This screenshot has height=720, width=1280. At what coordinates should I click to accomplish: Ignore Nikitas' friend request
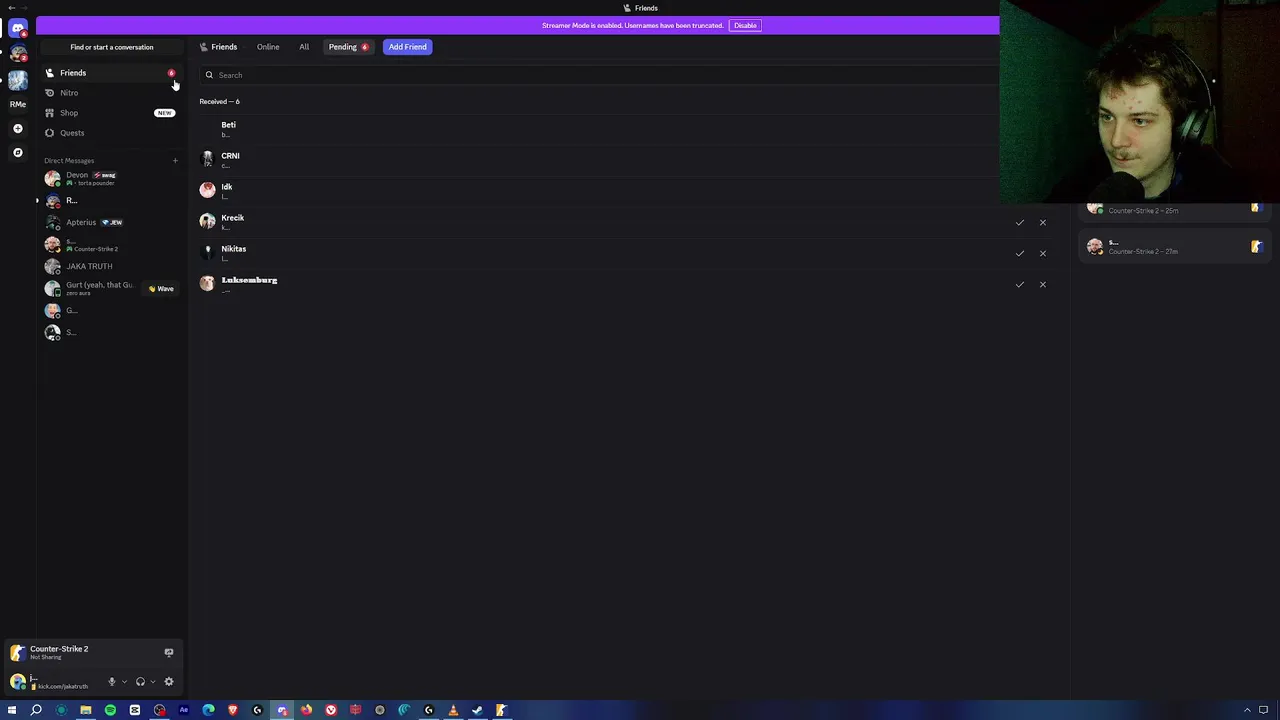pos(1042,253)
